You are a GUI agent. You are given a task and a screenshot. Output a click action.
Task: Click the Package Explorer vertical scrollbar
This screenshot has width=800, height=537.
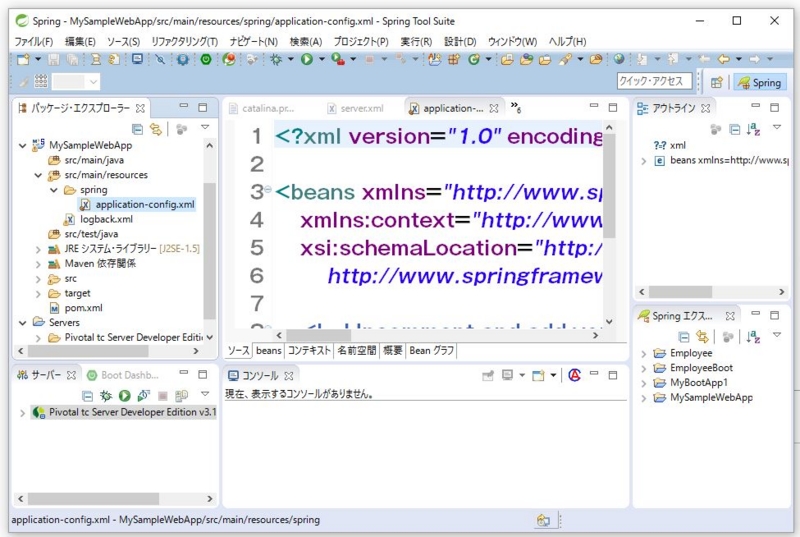[209, 250]
